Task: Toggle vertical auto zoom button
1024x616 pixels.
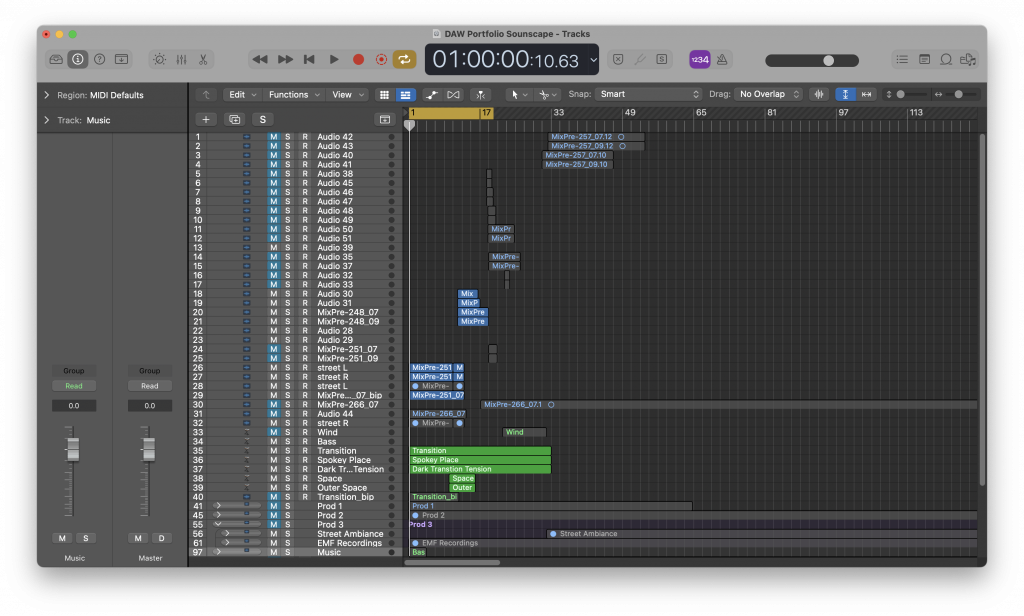Action: (845, 95)
